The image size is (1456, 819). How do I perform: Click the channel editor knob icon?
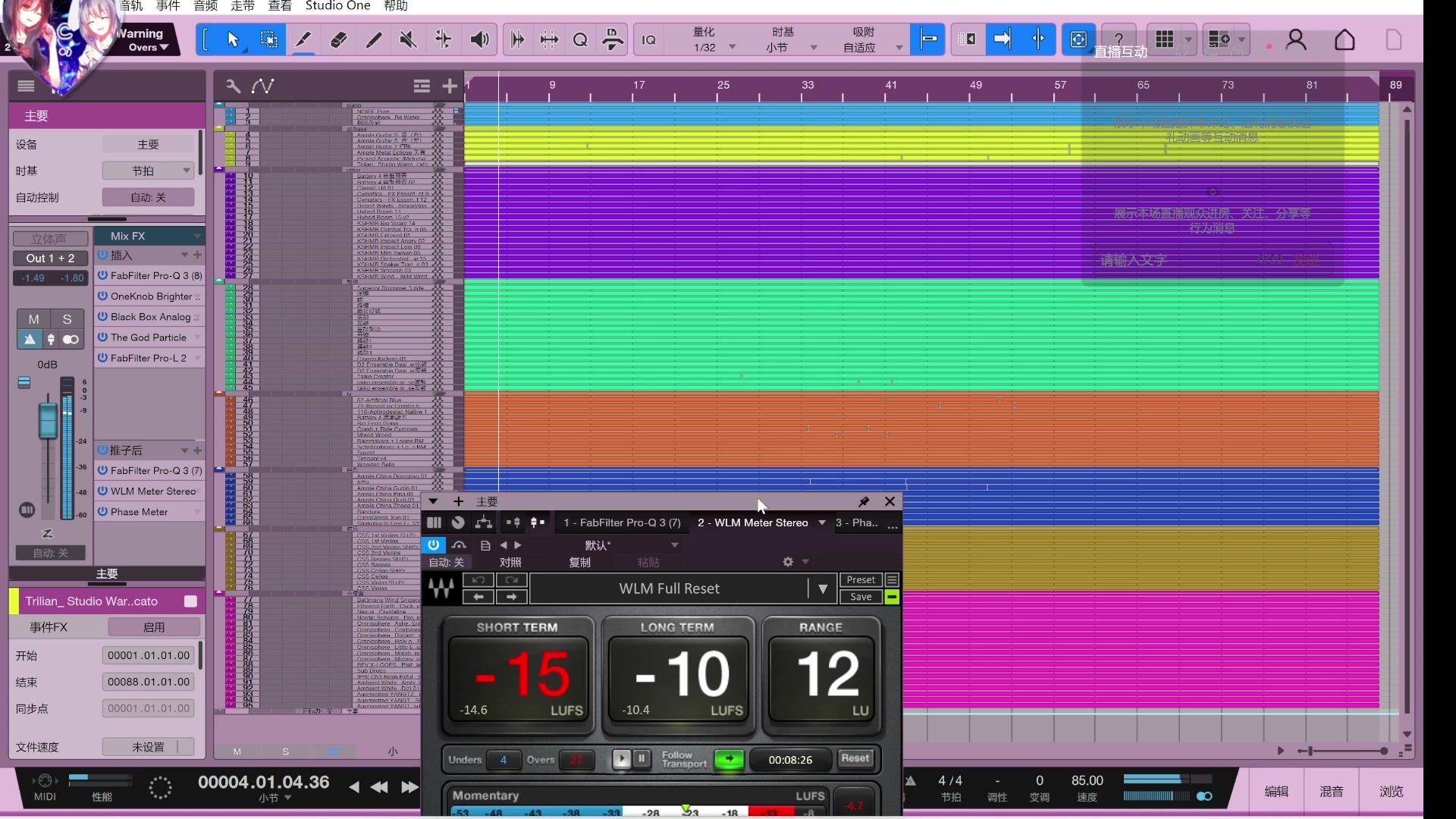coord(458,522)
